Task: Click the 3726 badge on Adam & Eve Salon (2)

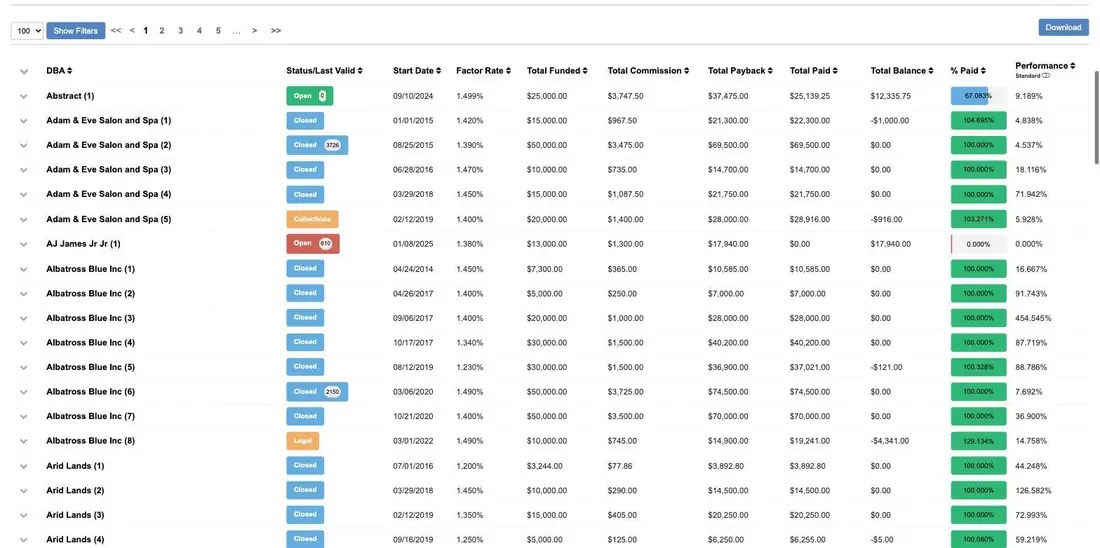Action: tap(332, 145)
